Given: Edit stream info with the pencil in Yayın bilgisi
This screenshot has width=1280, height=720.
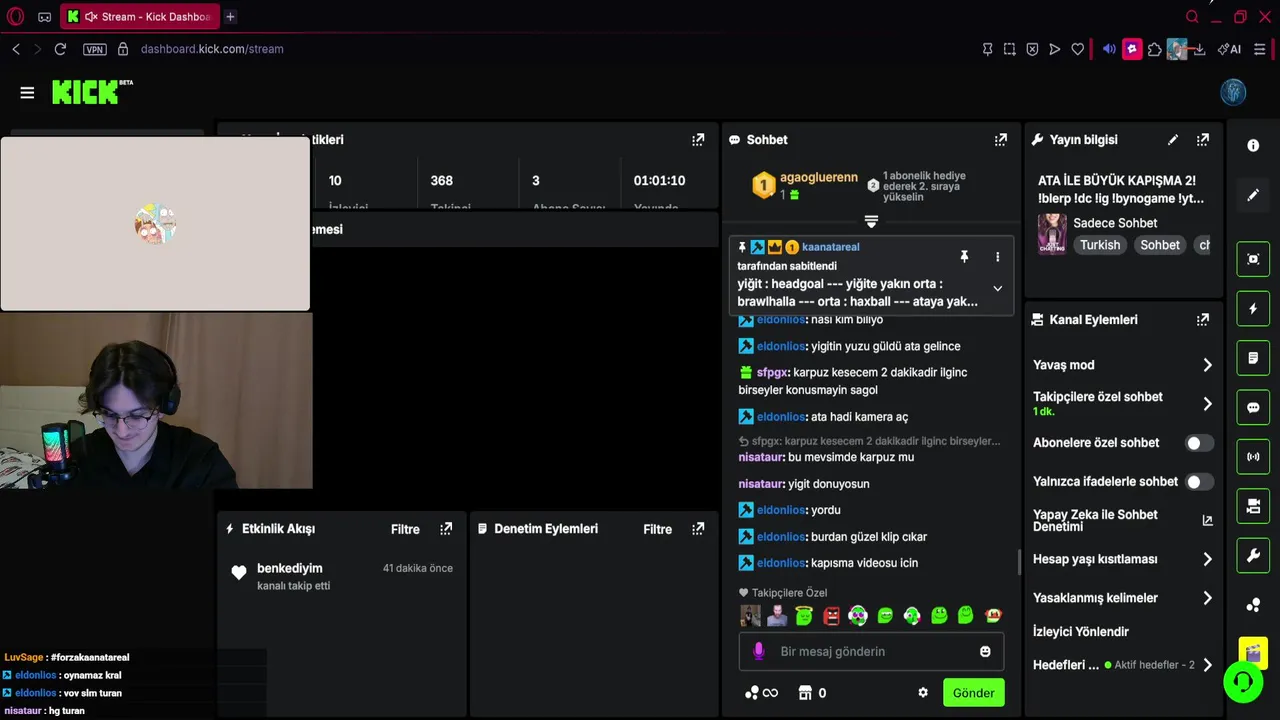Looking at the screenshot, I should 1173,140.
